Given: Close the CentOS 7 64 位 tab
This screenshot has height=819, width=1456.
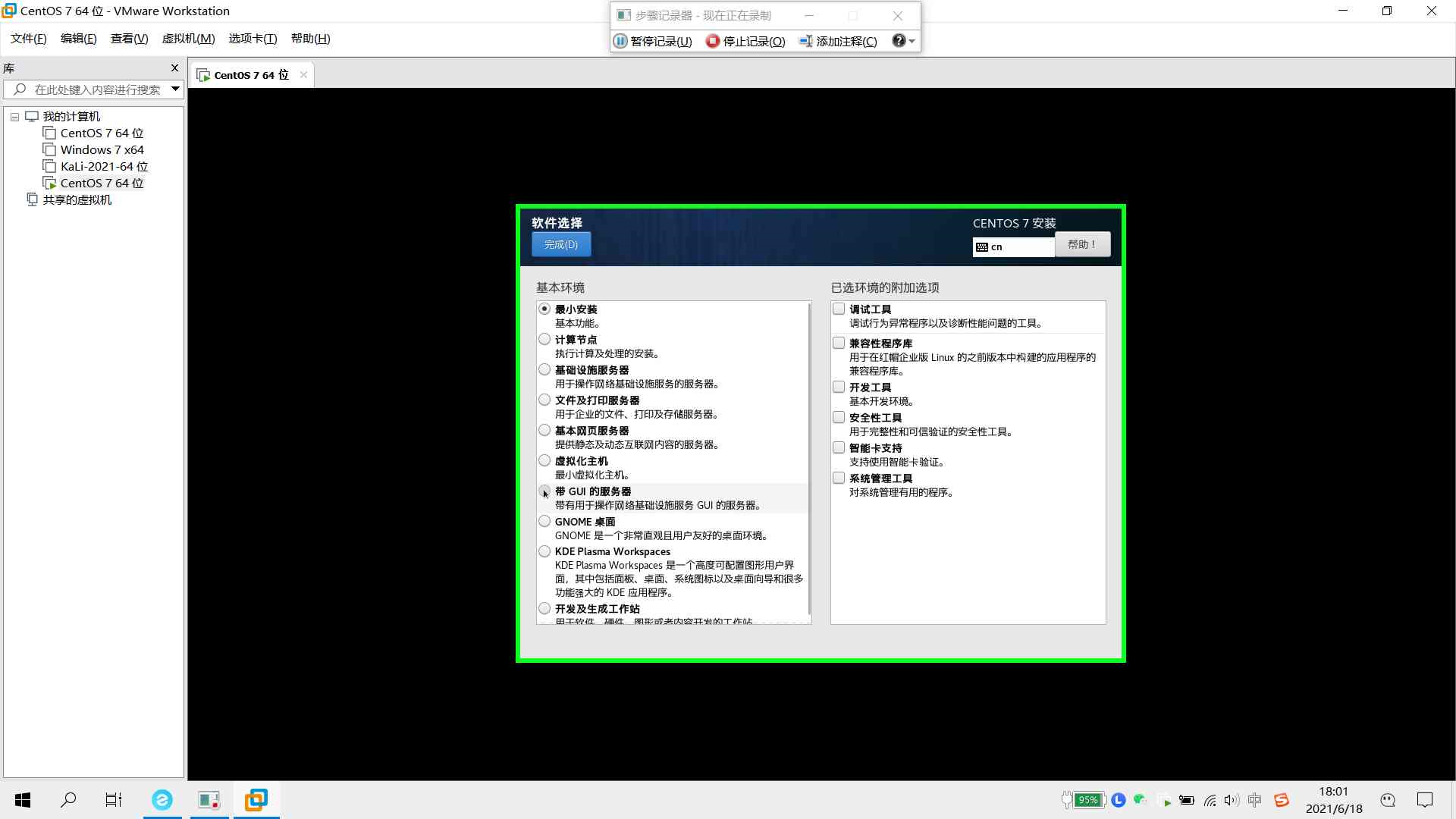Looking at the screenshot, I should tap(303, 74).
